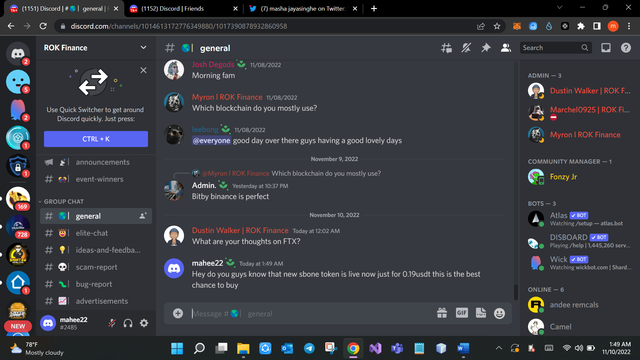Open scam-report channel

click(96, 267)
